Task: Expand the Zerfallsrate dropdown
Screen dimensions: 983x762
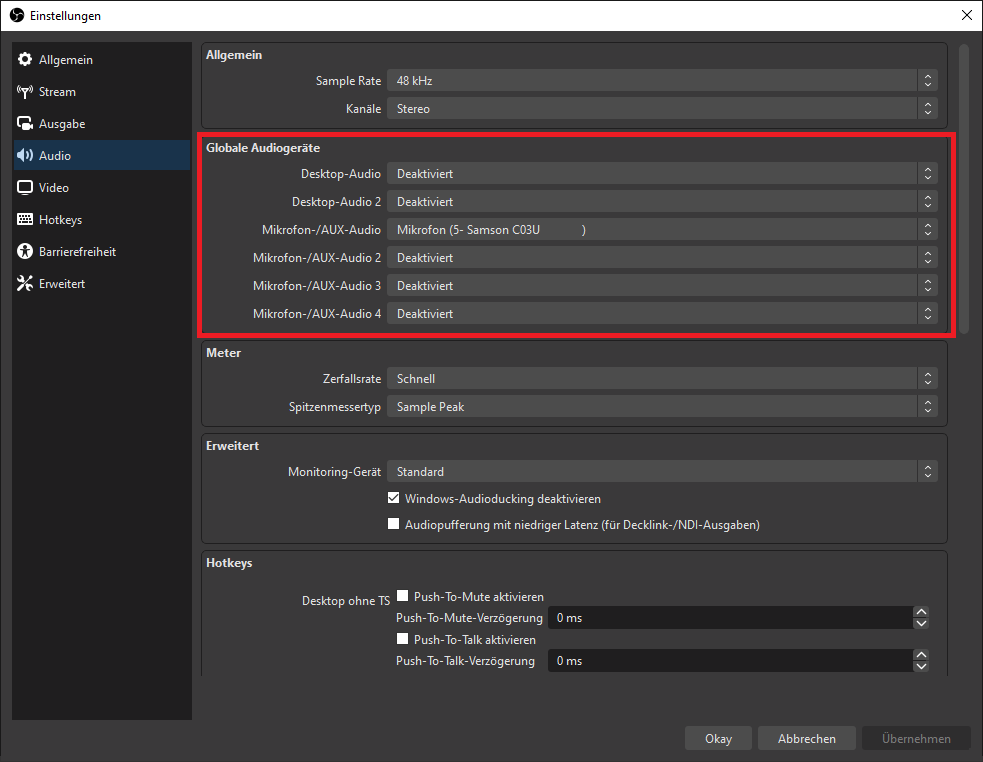Action: point(661,379)
